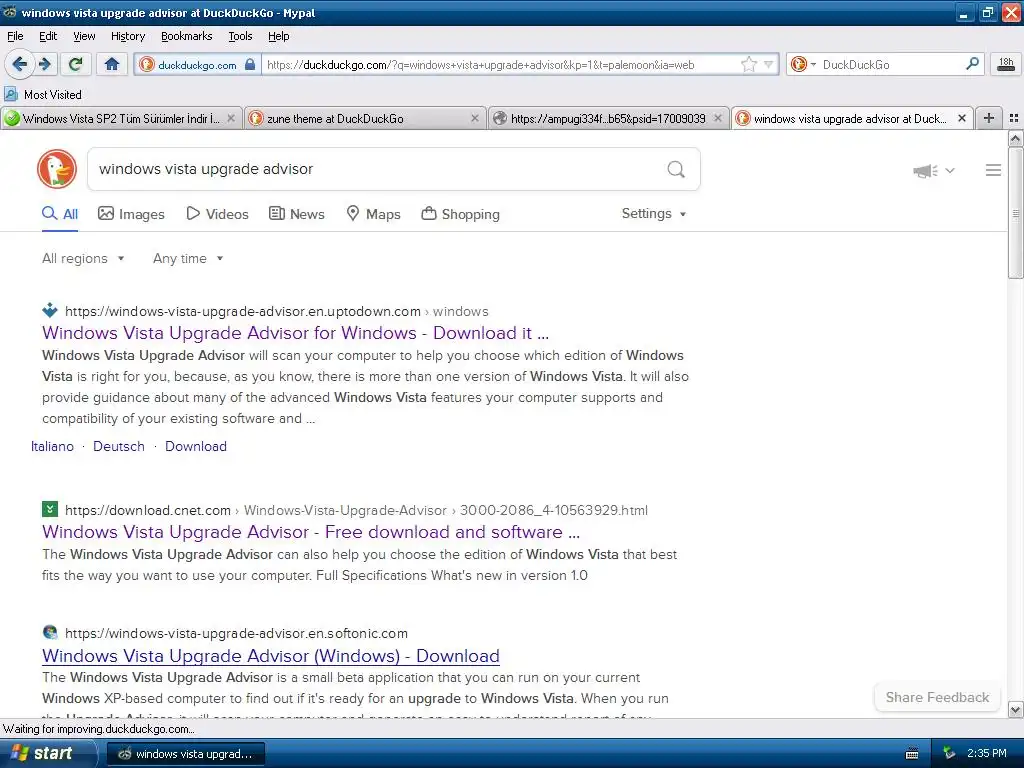Open the Bookmarks menu
This screenshot has width=1024, height=768.
pyautogui.click(x=186, y=36)
